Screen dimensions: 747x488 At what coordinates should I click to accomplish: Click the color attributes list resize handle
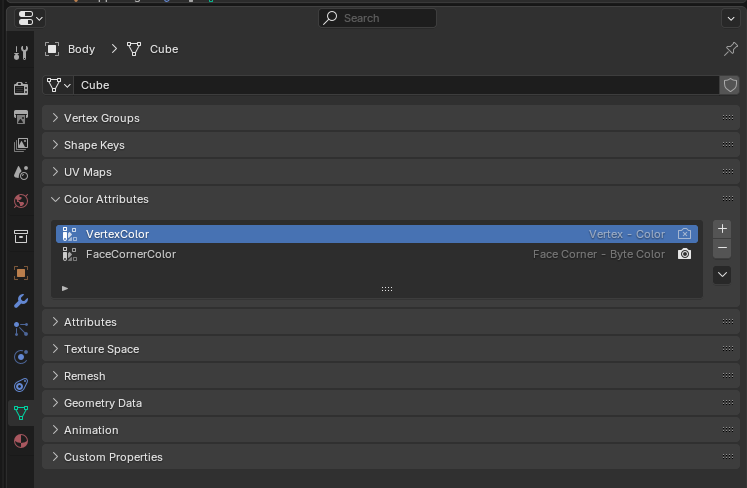click(x=387, y=289)
